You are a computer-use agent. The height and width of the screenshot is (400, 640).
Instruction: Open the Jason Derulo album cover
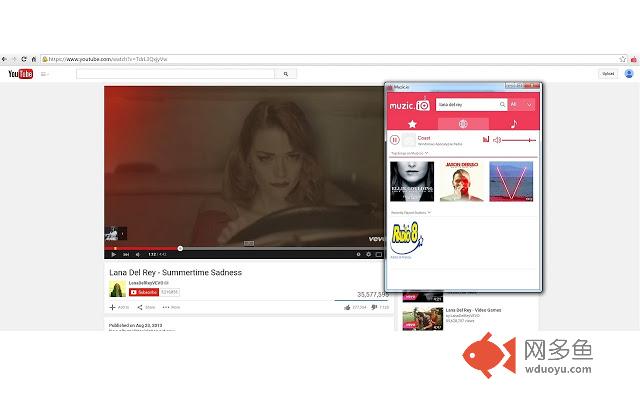click(462, 181)
